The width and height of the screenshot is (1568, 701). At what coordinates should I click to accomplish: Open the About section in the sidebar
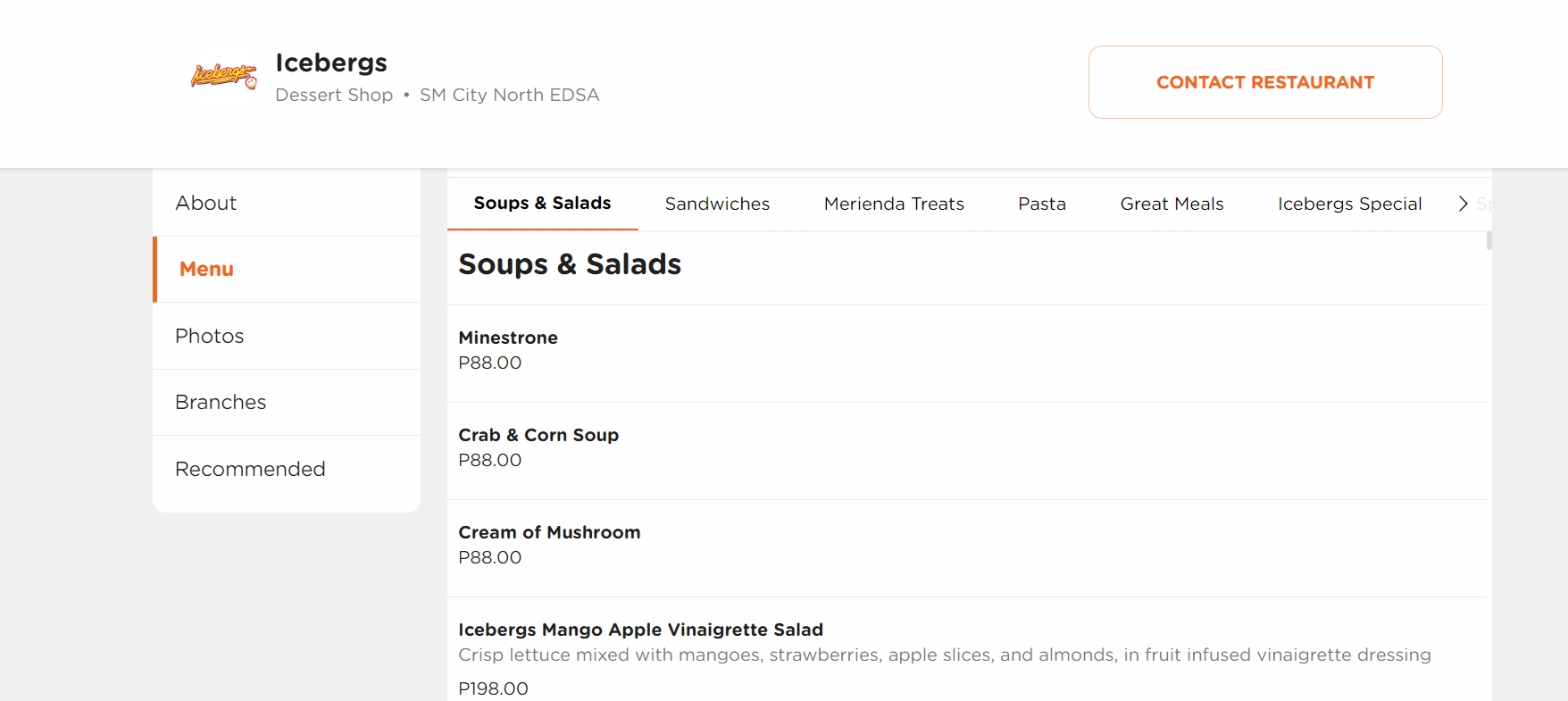(206, 203)
